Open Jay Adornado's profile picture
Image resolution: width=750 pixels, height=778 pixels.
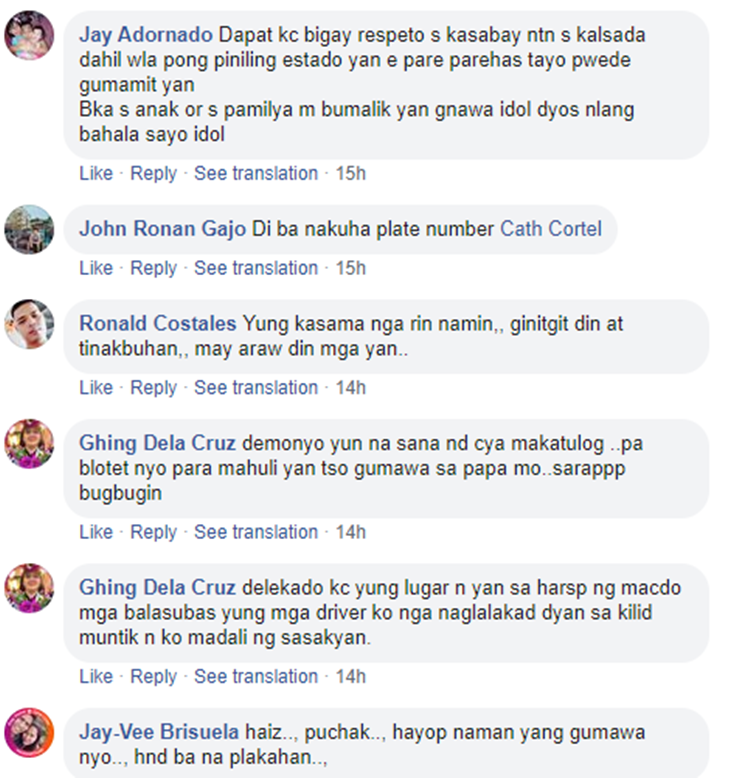point(29,35)
